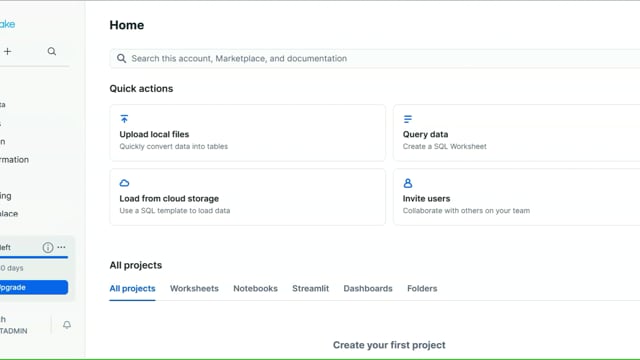
Task: Open the sidebar search magnifier icon
Action: coord(52,51)
